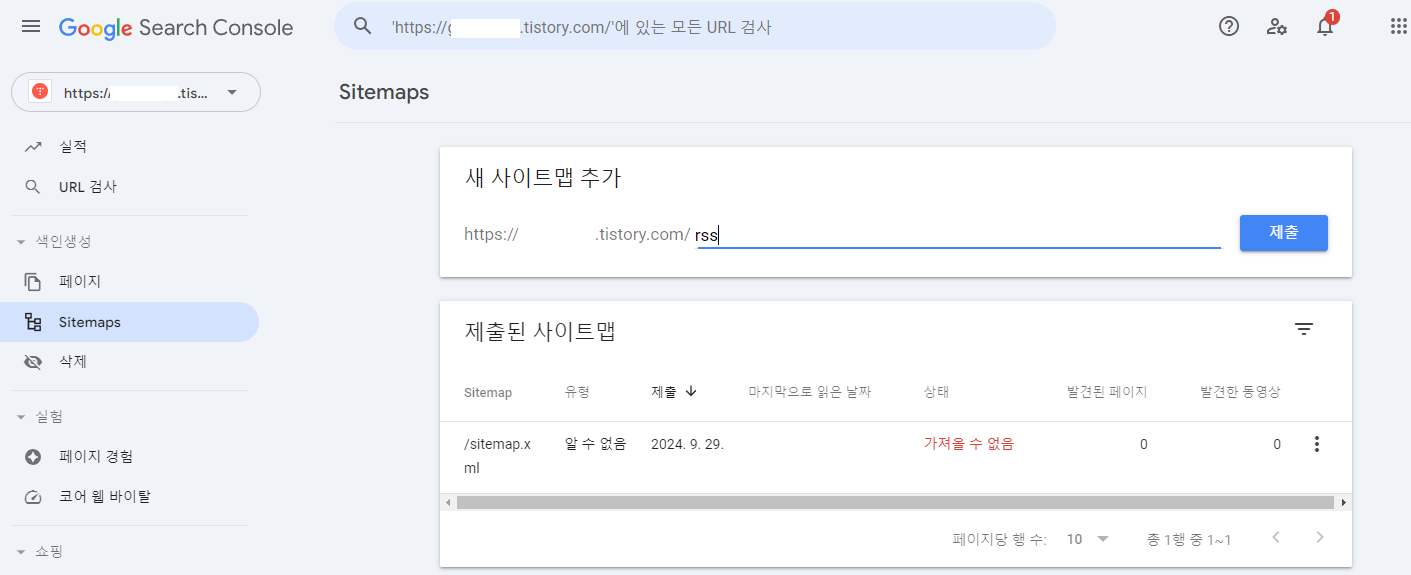
Task: Open 삭제 in the sidebar
Action: pyautogui.click(x=130, y=362)
